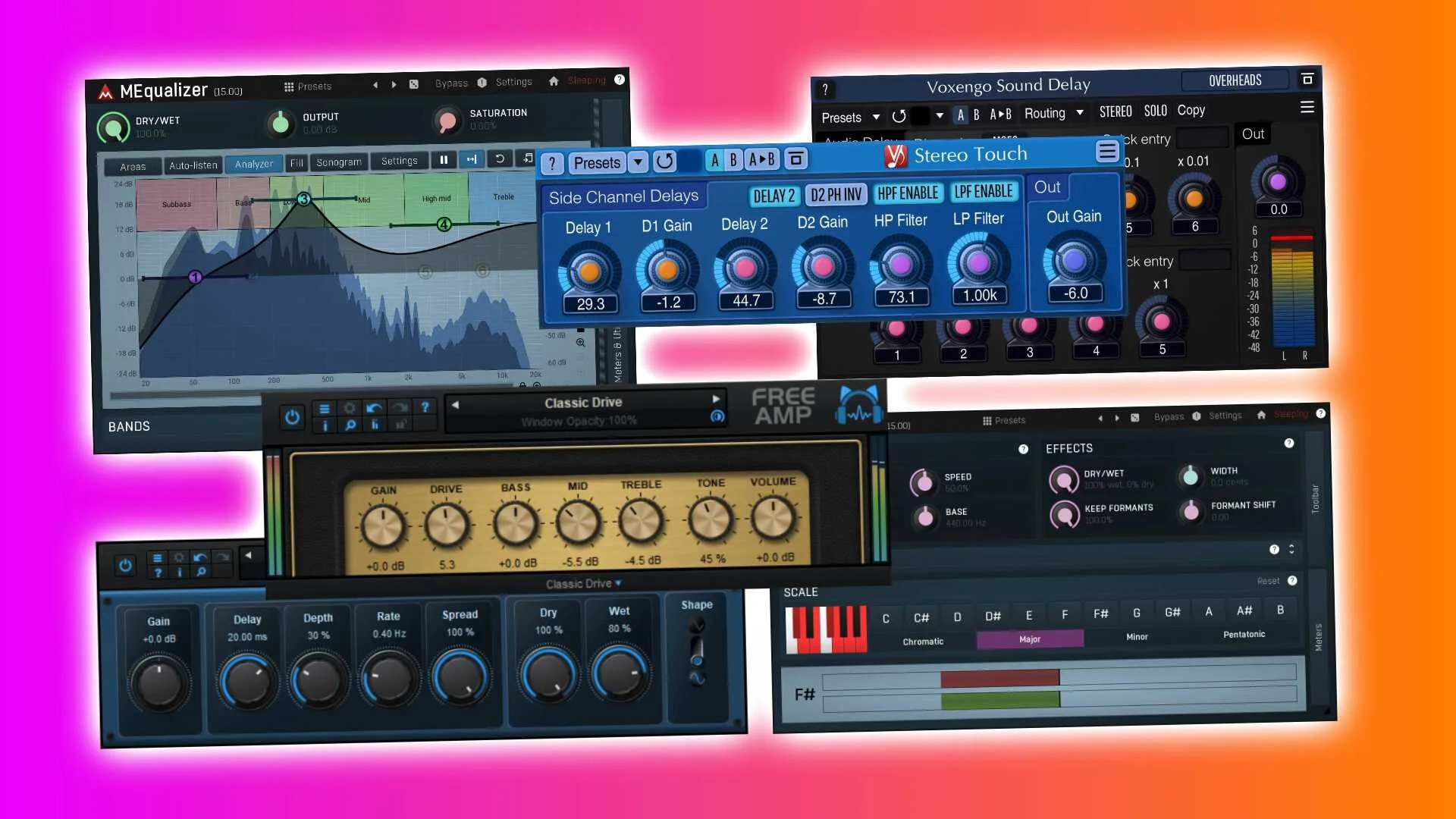Click the magnifier zoom icon in Free Amp toolbar

[350, 425]
